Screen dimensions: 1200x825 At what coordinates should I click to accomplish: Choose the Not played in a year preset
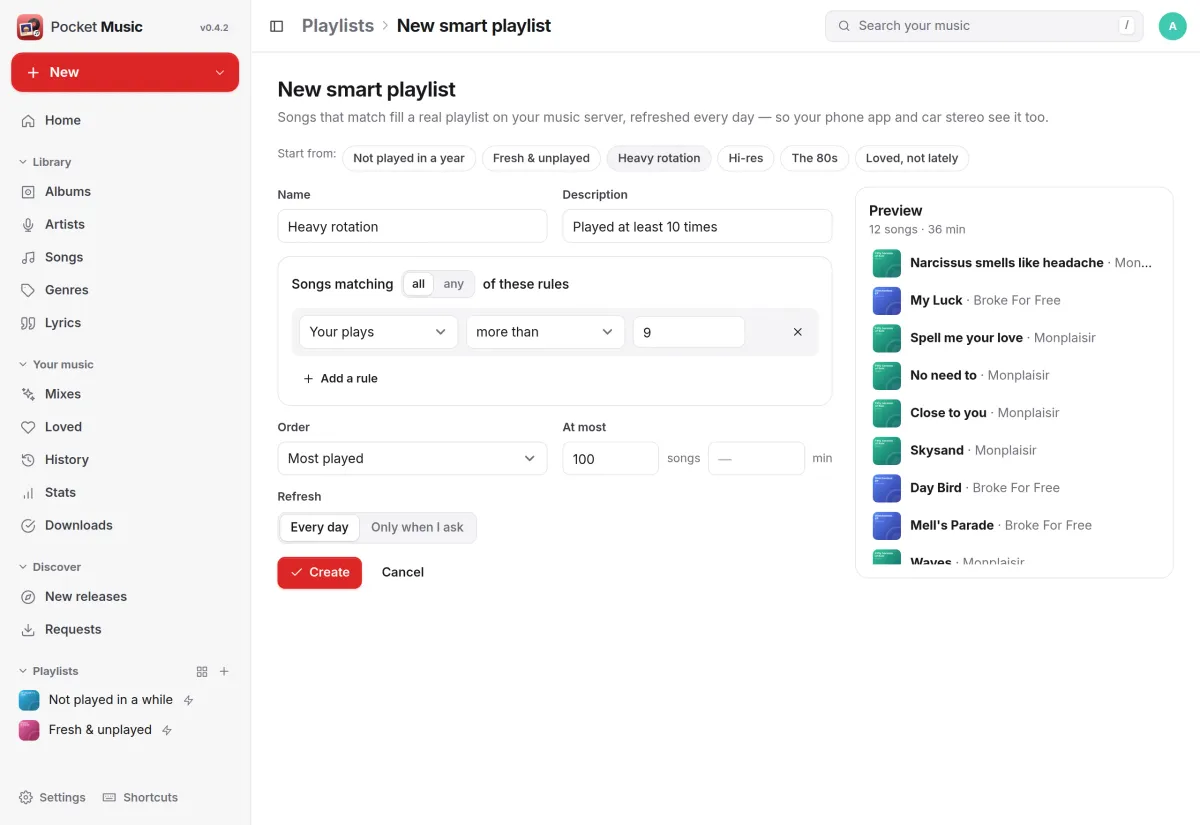point(409,158)
